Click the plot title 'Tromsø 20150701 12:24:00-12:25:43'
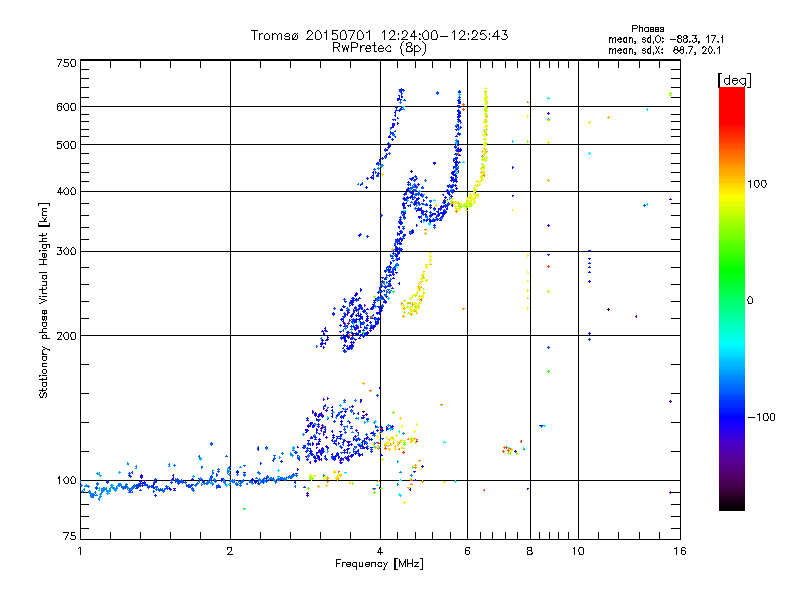The width and height of the screenshot is (800, 600). tap(379, 35)
